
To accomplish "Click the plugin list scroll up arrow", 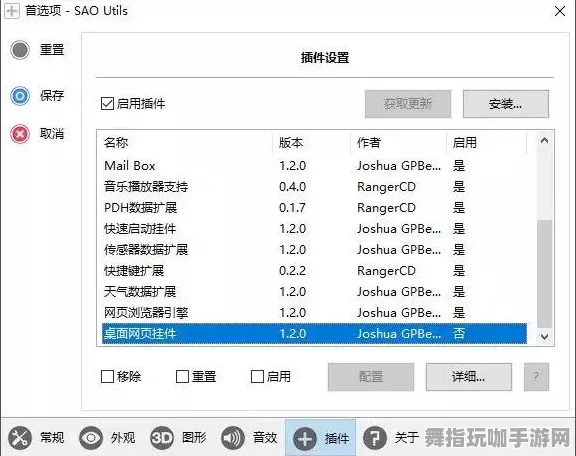I will coord(544,140).
